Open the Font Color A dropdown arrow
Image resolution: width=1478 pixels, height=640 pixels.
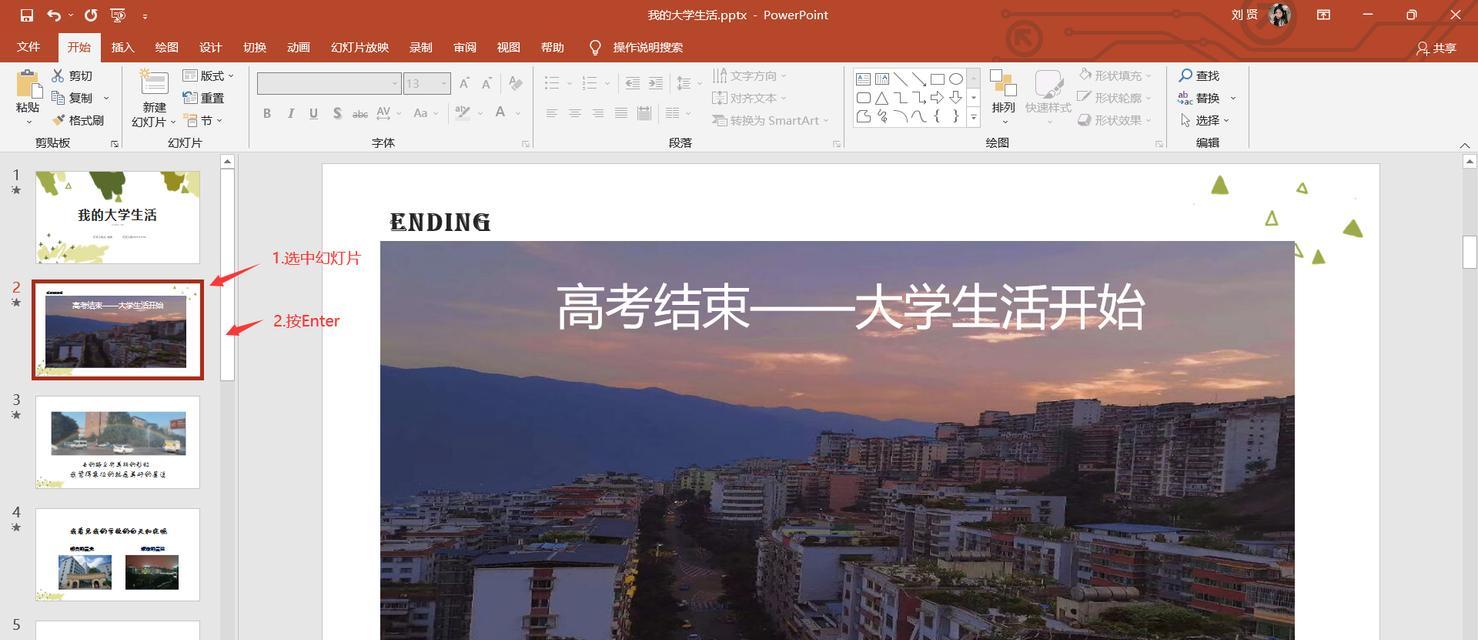click(519, 114)
